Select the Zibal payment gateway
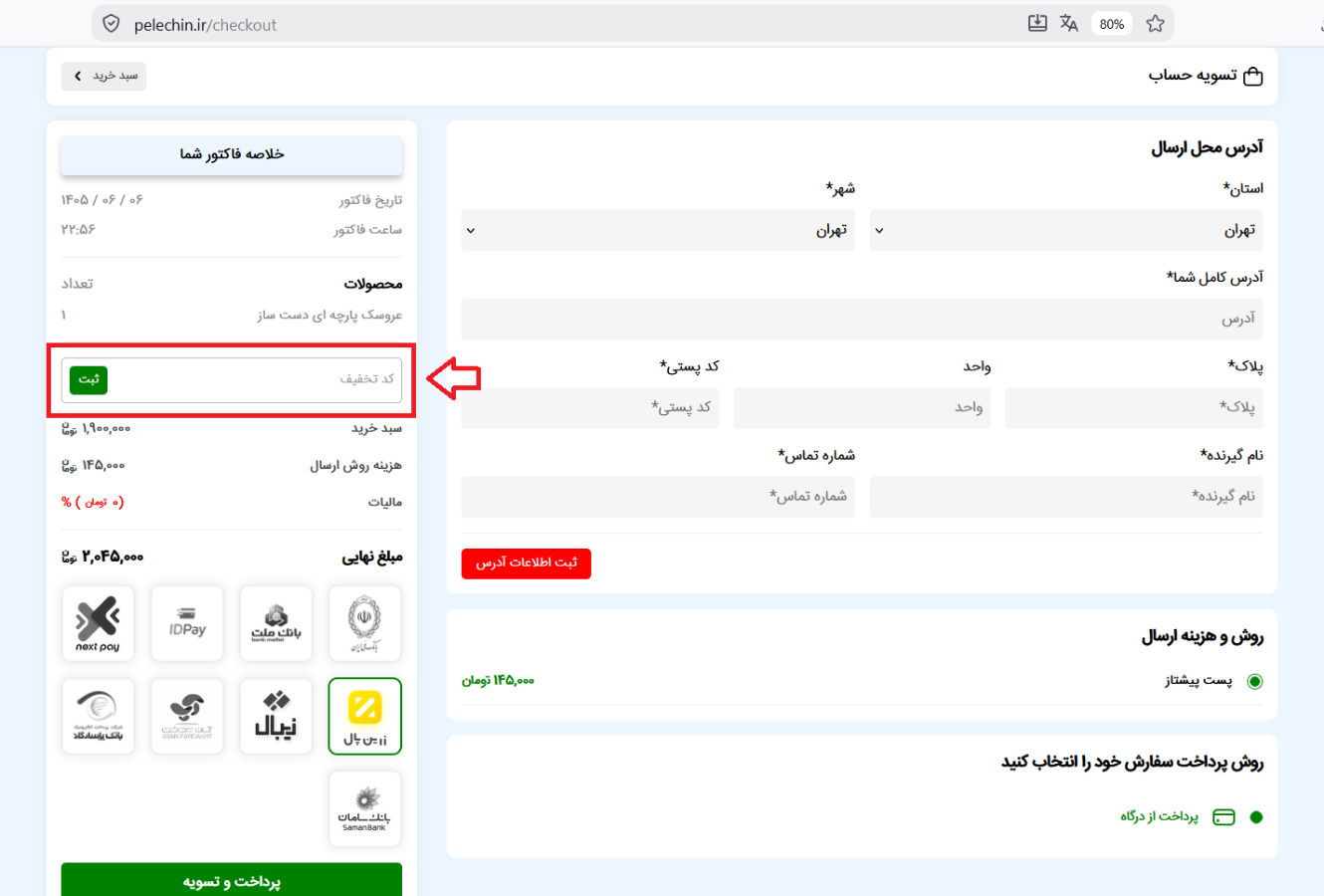 [x=276, y=716]
